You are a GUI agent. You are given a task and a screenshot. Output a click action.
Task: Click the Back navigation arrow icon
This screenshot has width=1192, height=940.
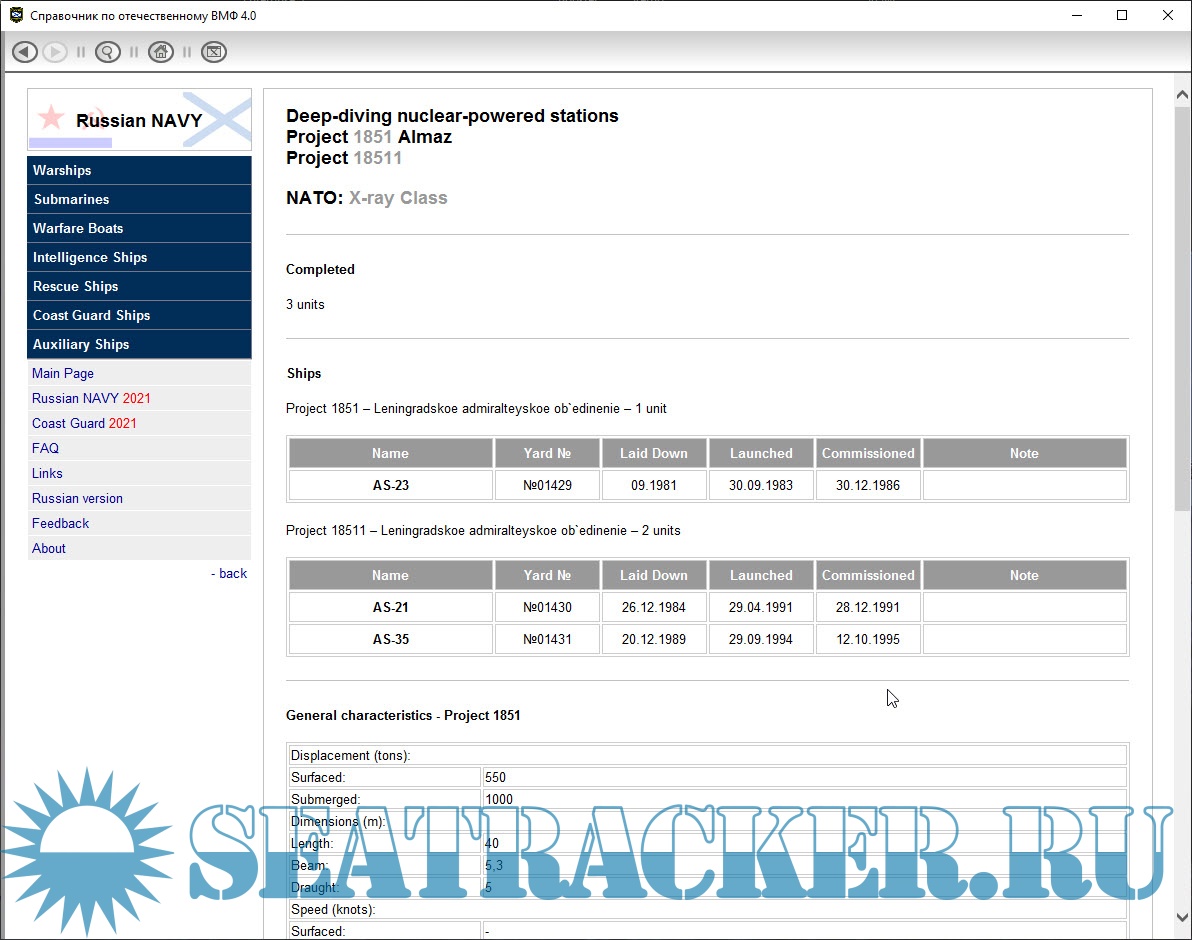tap(25, 52)
